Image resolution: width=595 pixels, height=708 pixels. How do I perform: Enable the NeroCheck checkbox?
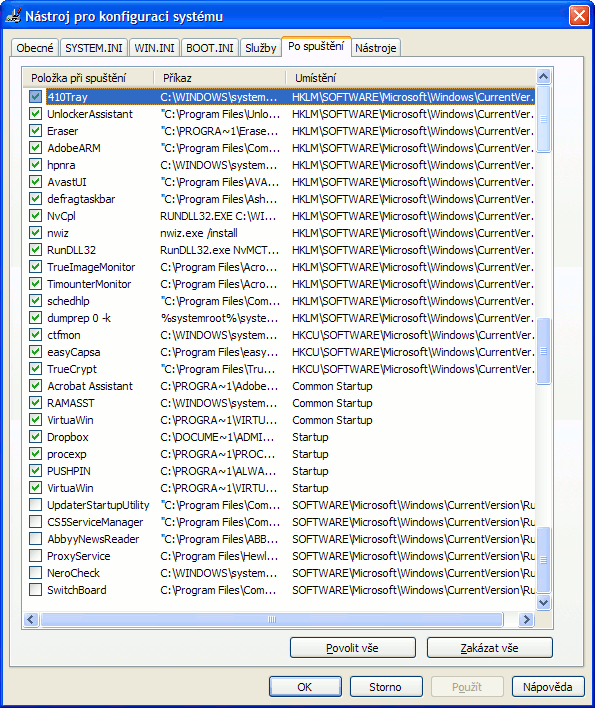35,573
